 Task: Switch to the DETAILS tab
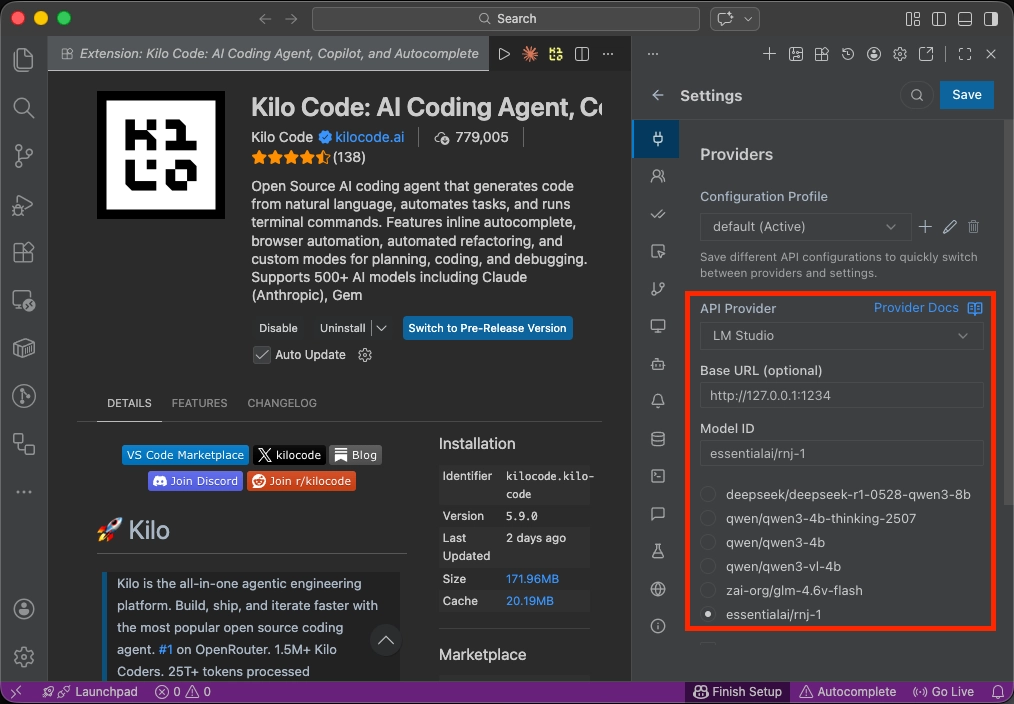pyautogui.click(x=129, y=403)
